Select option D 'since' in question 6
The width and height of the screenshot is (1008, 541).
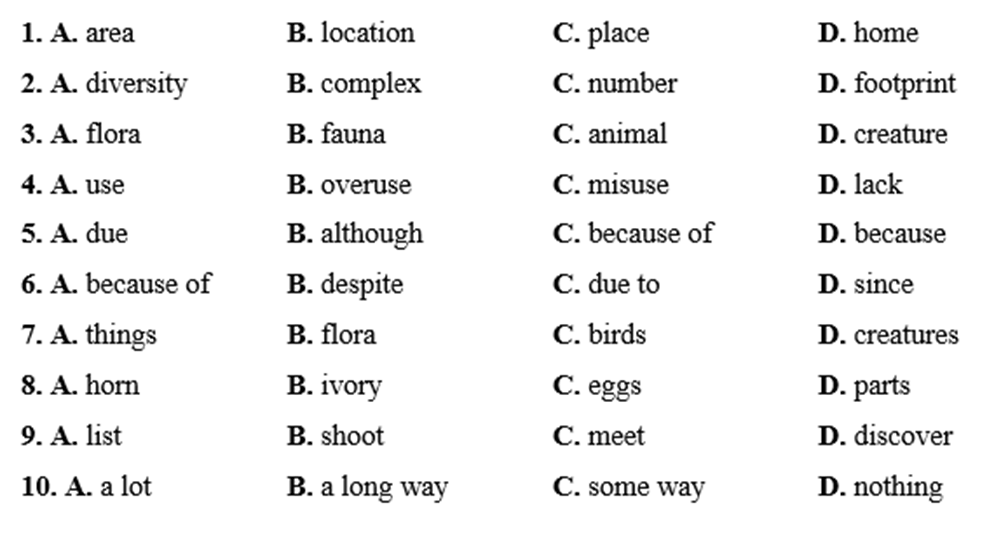click(x=883, y=285)
